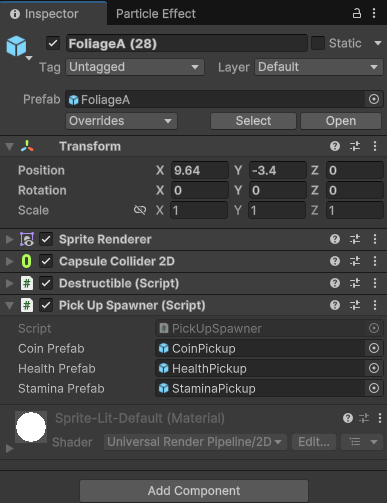Click the prefab Open button
387x503 pixels.
pyautogui.click(x=341, y=121)
